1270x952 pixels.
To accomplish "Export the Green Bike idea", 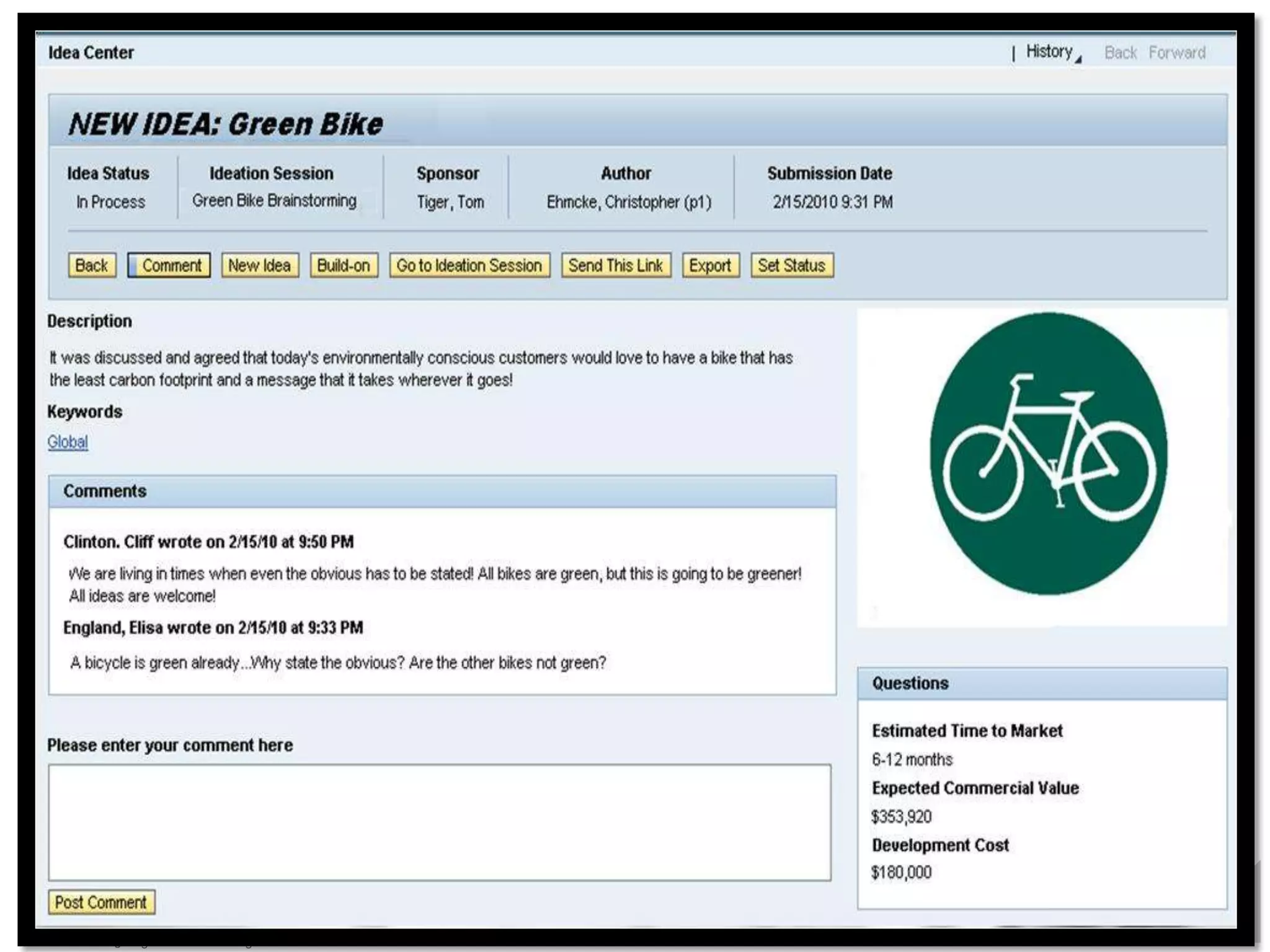I will point(710,265).
